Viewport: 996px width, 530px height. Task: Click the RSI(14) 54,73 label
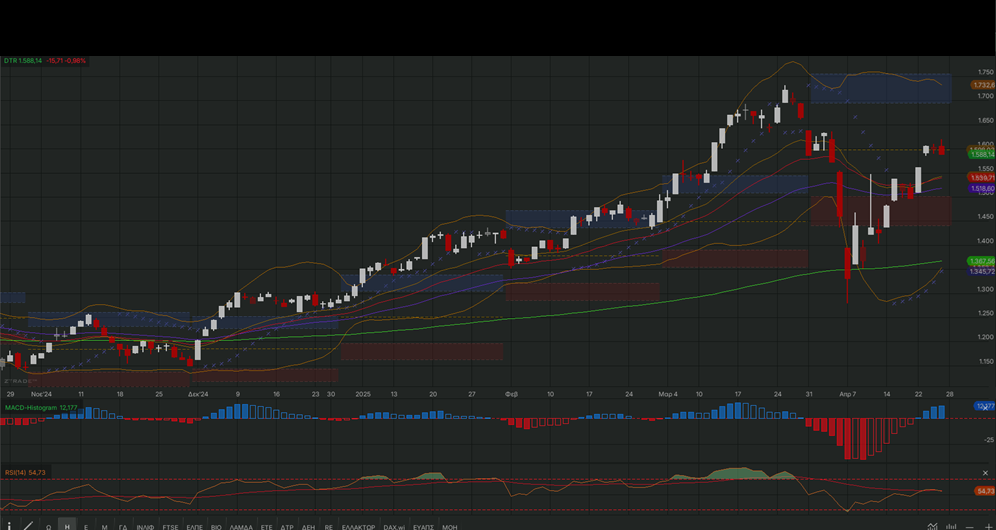25,472
